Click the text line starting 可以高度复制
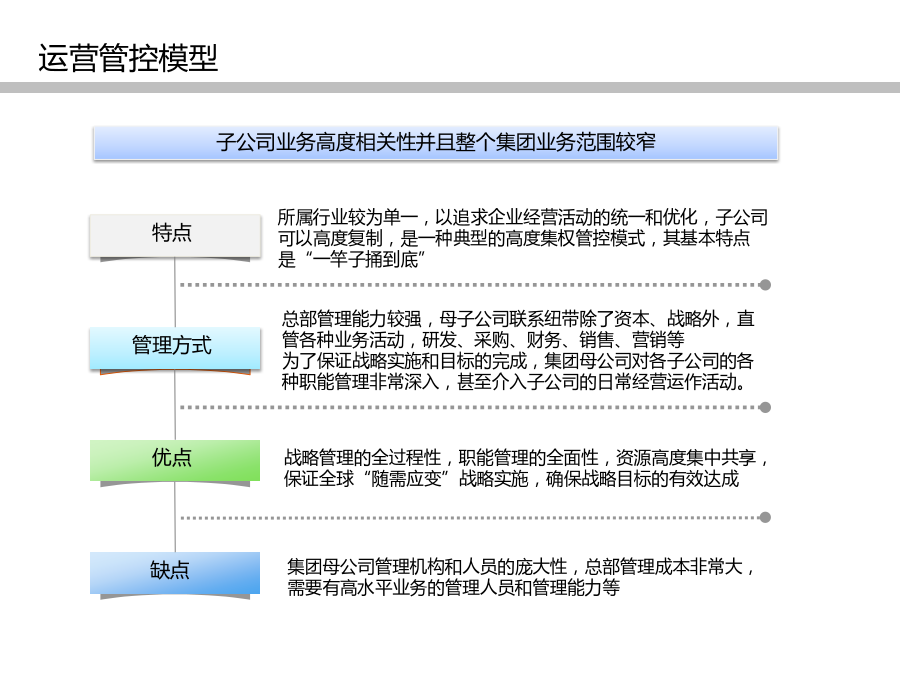Viewport: 900px width, 675px height. coord(514,238)
